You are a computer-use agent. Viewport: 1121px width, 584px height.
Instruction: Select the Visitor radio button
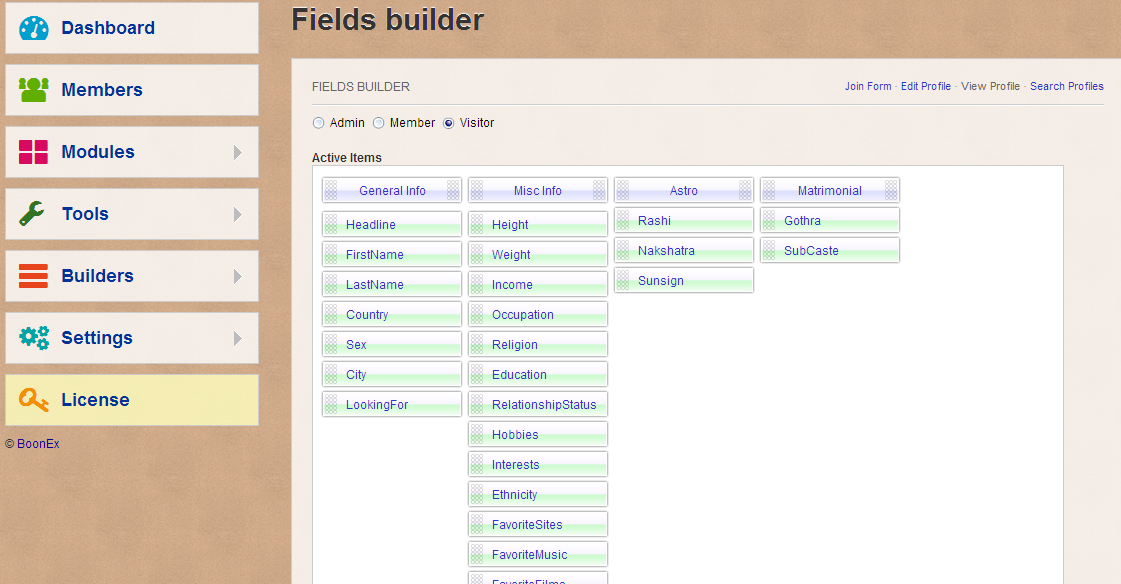pos(449,123)
